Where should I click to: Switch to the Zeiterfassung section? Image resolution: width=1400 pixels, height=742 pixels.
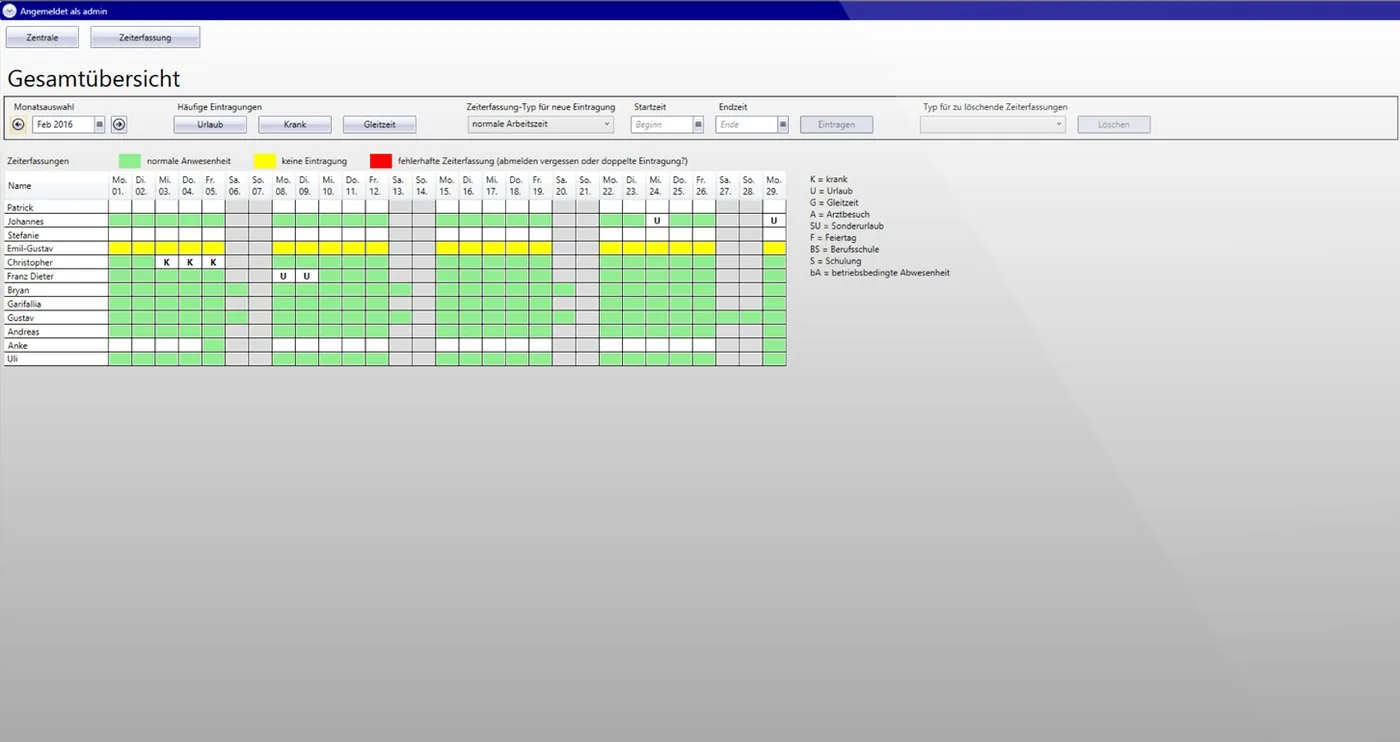[x=145, y=37]
